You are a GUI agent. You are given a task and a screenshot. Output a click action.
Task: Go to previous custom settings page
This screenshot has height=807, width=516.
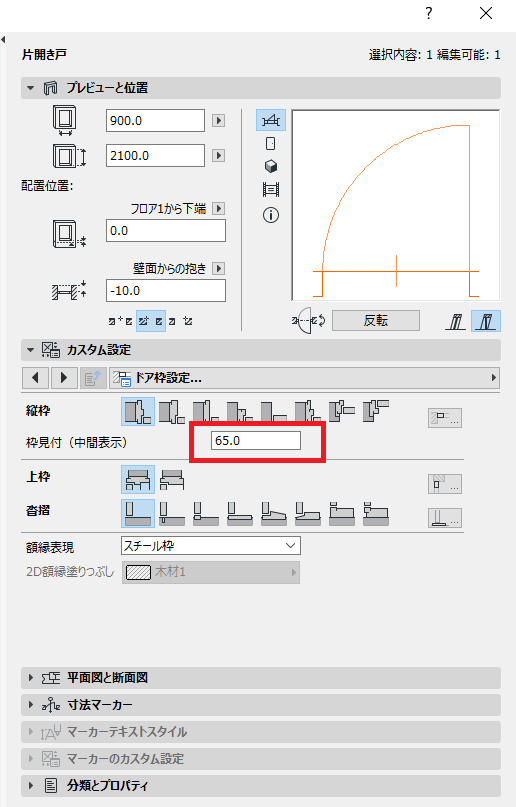[x=35, y=378]
